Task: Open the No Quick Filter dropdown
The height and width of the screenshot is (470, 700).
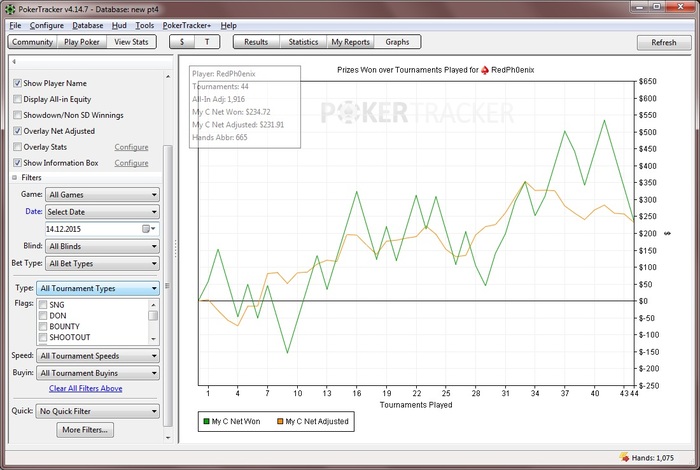Action: coord(97,410)
